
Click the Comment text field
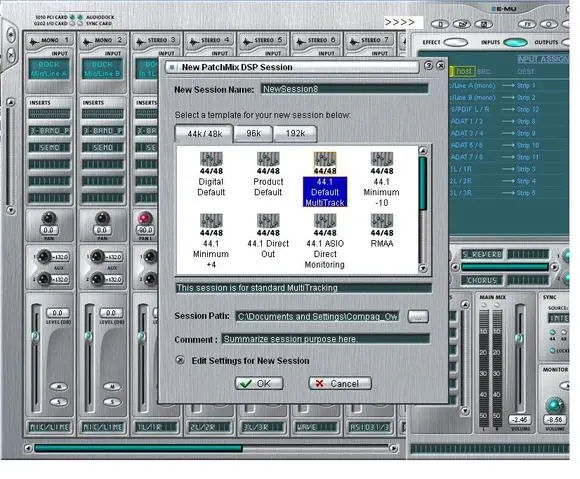point(326,339)
